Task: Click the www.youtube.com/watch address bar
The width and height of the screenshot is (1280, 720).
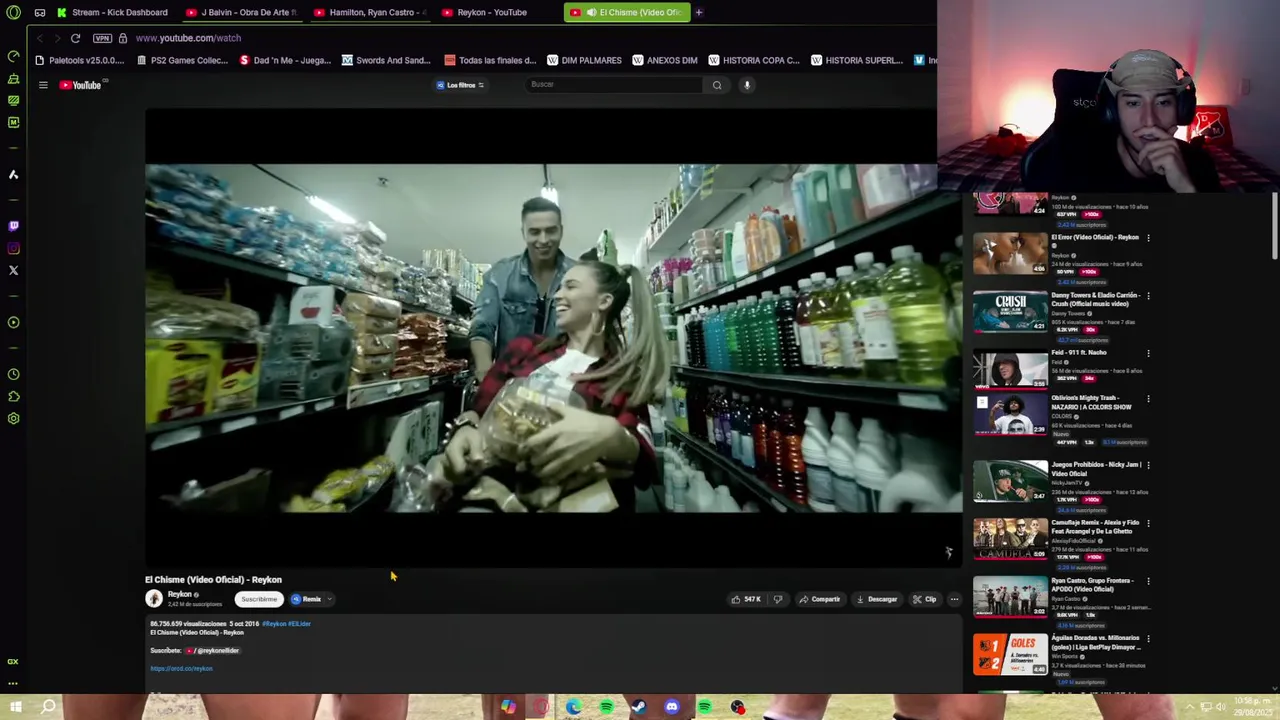Action: coord(188,38)
